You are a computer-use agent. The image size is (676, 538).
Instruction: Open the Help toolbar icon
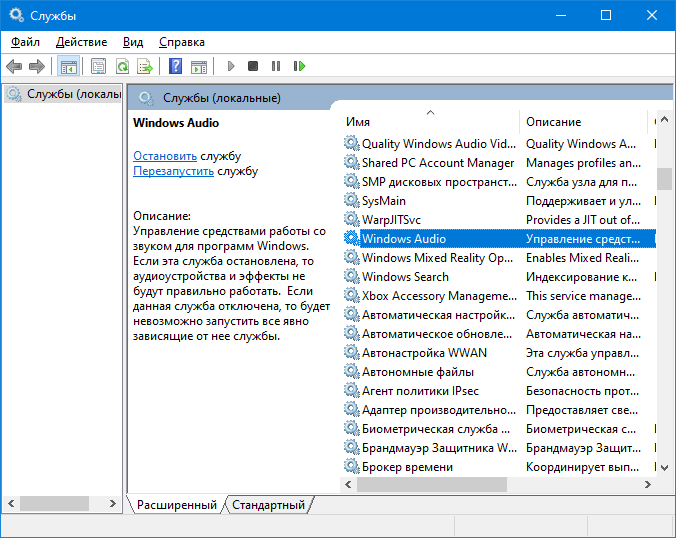tap(175, 66)
